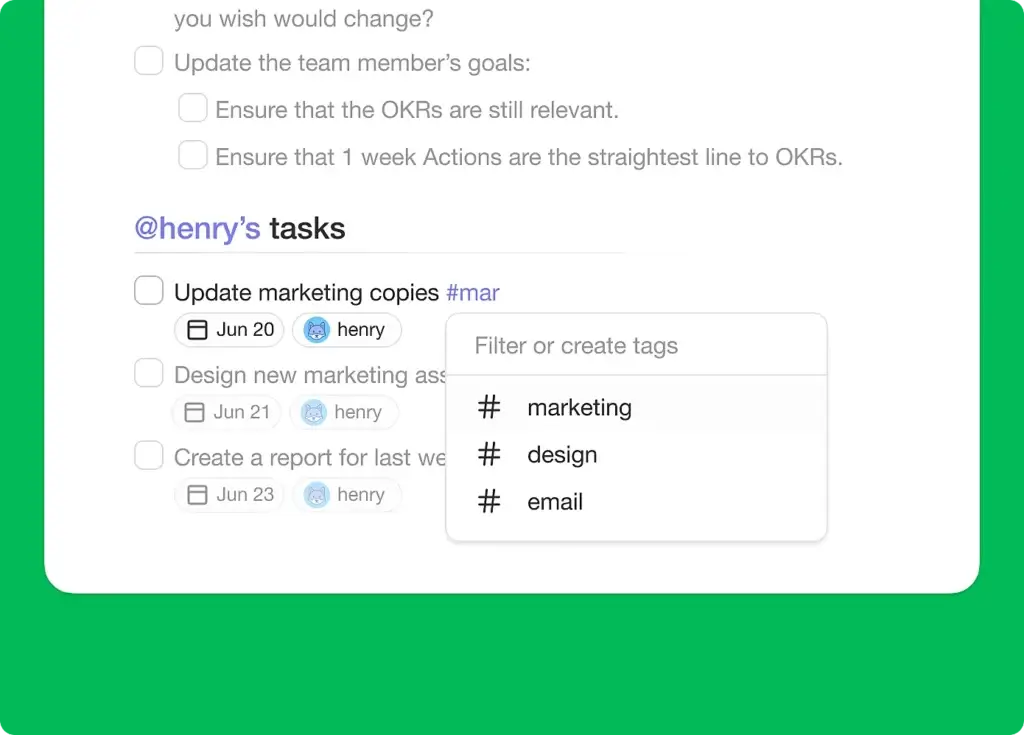Click the hashtag icon next to marketing
The height and width of the screenshot is (735, 1024).
488,407
